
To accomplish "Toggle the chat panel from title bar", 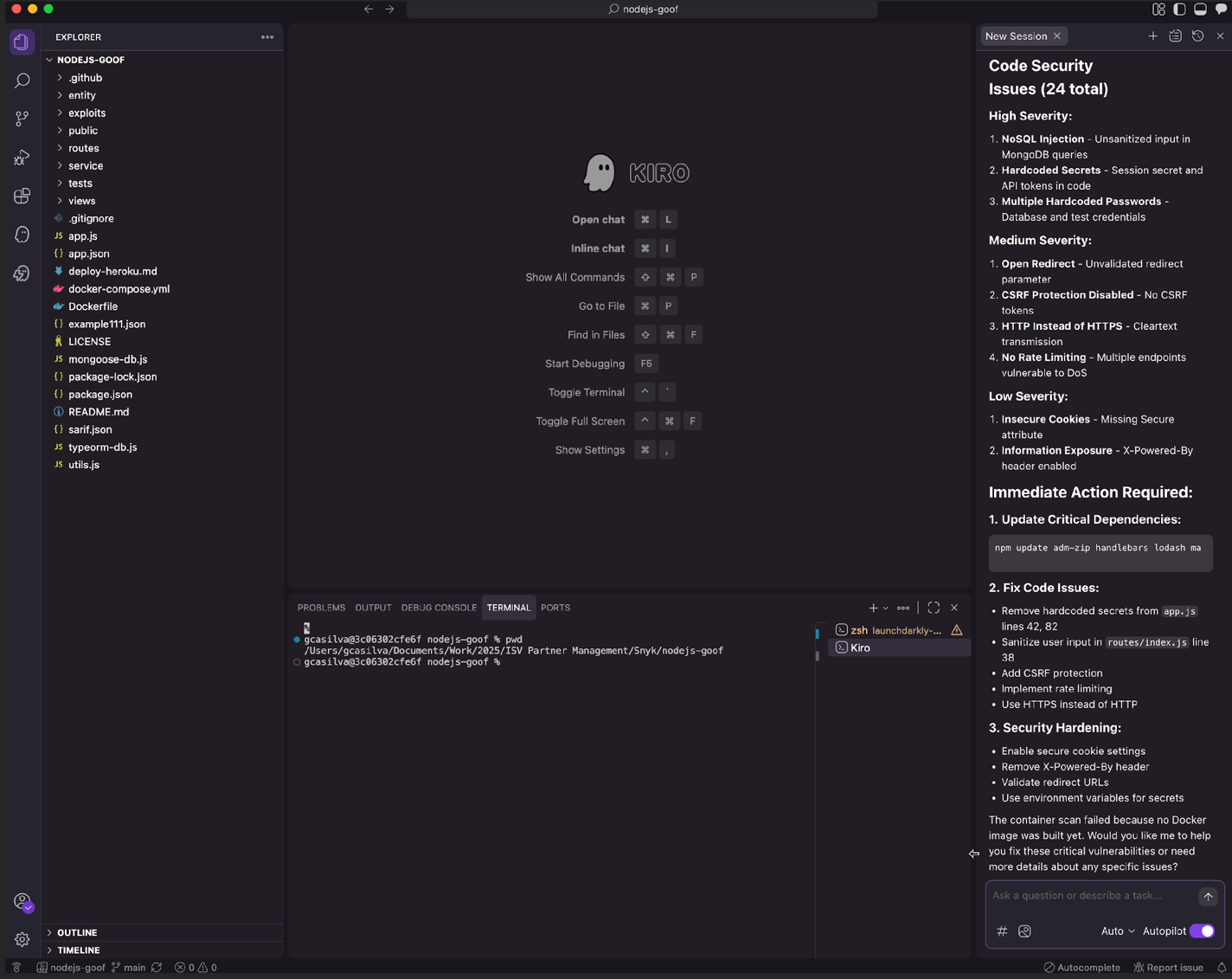I will point(1221,10).
